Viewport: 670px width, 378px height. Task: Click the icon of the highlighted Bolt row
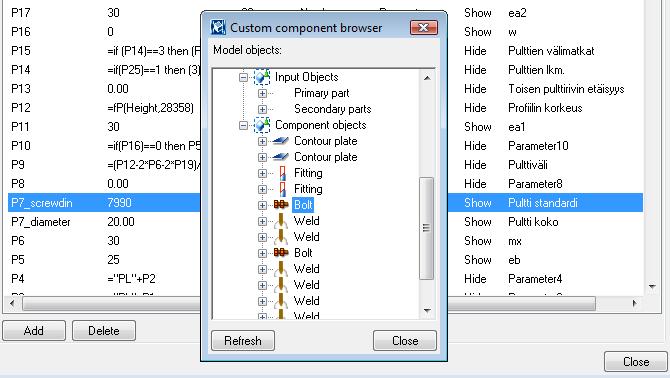[281, 205]
